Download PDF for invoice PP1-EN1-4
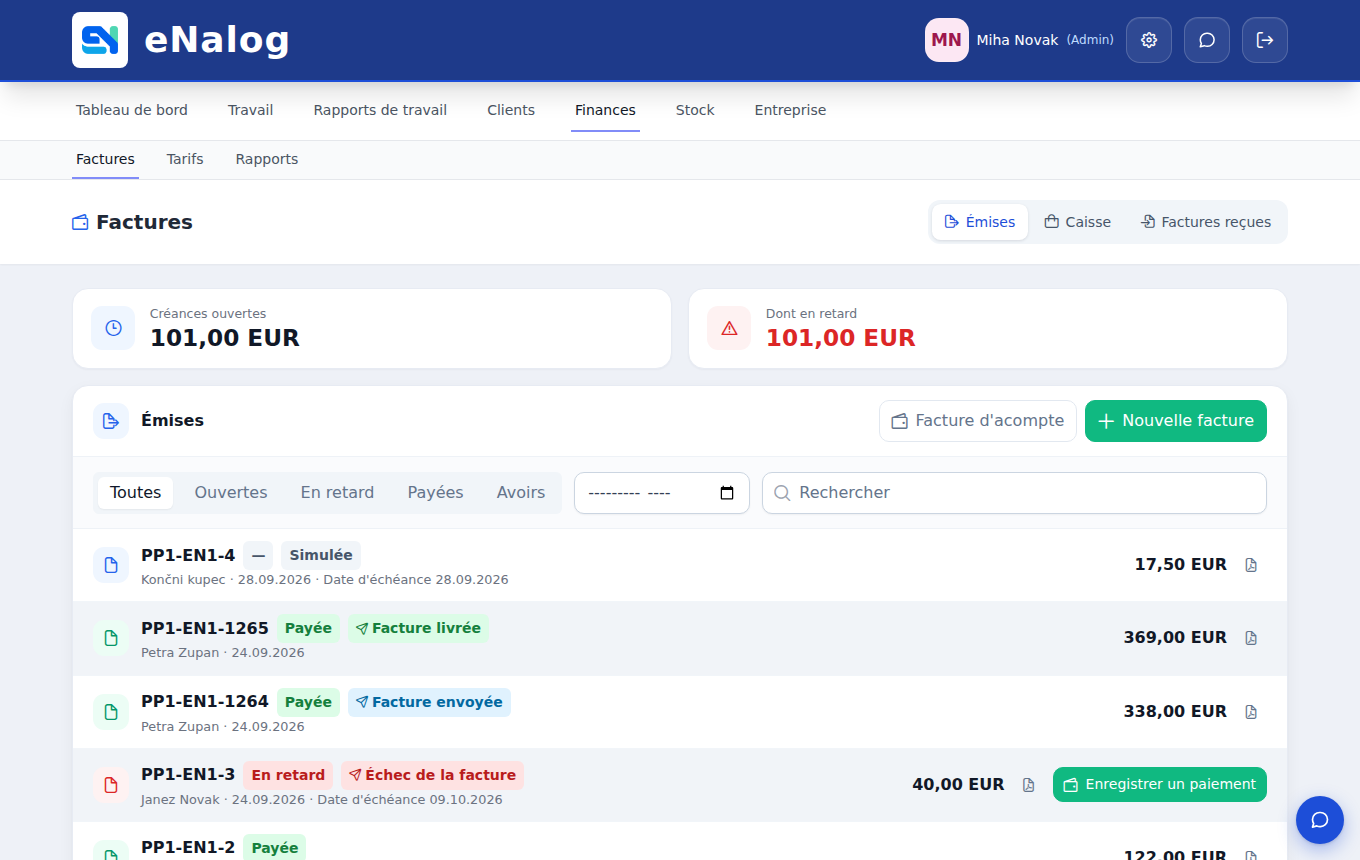The height and width of the screenshot is (860, 1360). click(x=1251, y=565)
